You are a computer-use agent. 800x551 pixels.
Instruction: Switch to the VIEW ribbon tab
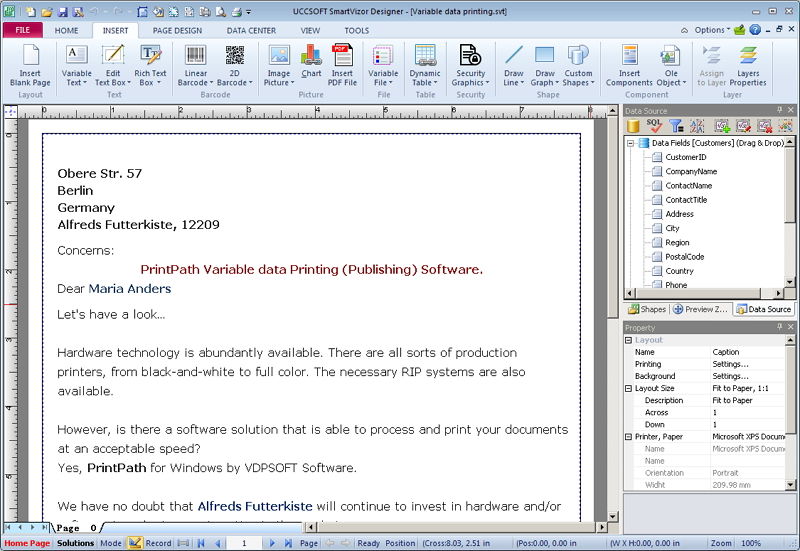click(310, 31)
